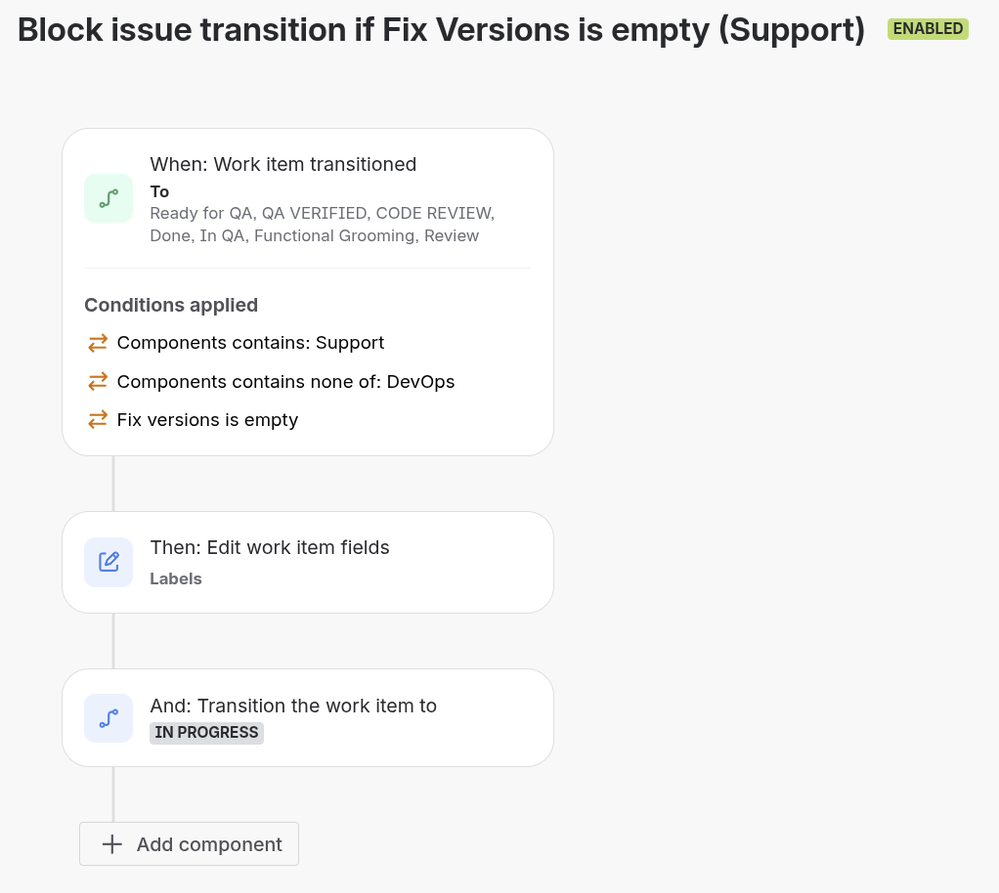This screenshot has height=893, width=999.
Task: Click condition icon beside Components contains Support
Action: coord(97,343)
